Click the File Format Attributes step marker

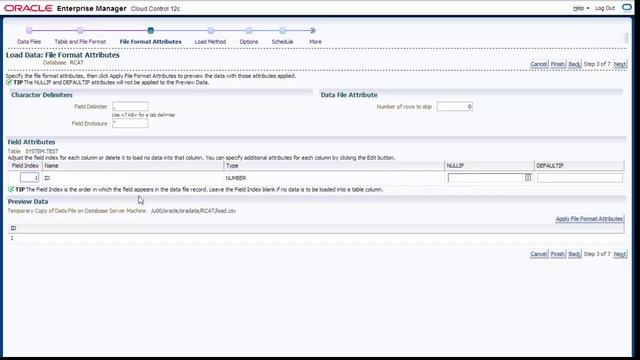pos(151,31)
